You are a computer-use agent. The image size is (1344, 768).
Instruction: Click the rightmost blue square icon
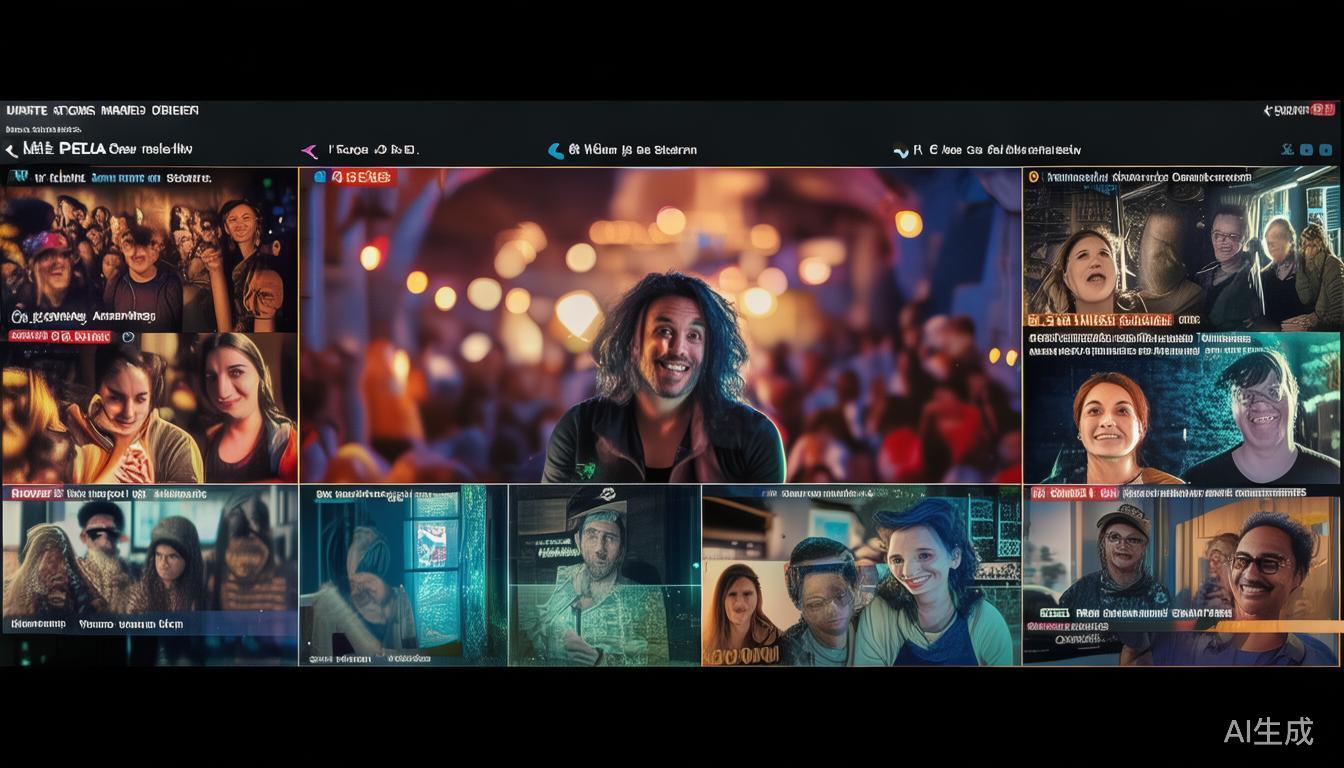(x=1326, y=150)
